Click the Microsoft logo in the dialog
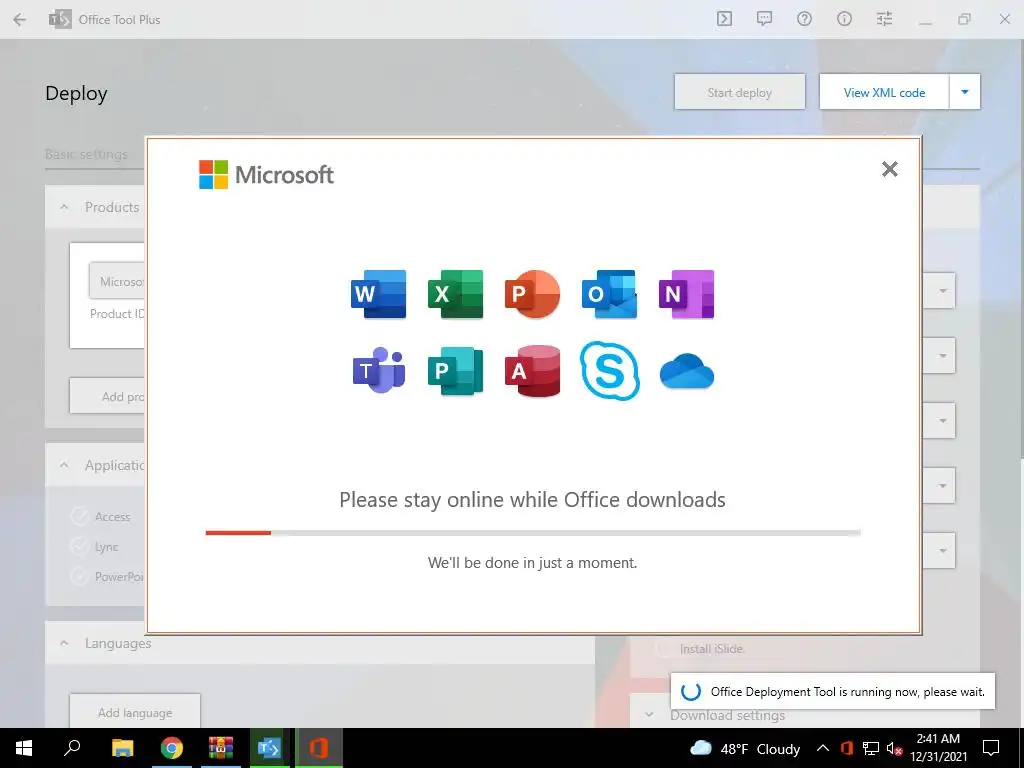 click(x=266, y=174)
